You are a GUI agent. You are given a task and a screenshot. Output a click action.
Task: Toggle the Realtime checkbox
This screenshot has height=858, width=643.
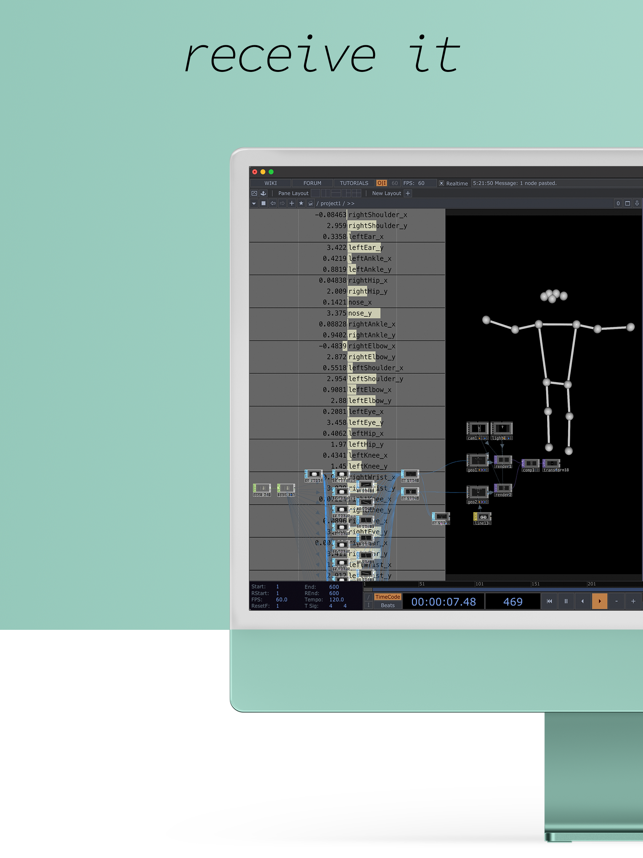tap(441, 183)
